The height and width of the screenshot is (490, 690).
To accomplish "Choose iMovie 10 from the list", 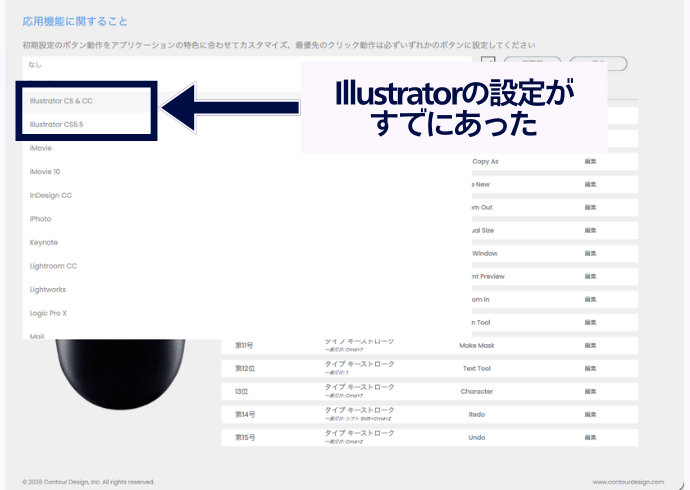I will click(x=45, y=171).
